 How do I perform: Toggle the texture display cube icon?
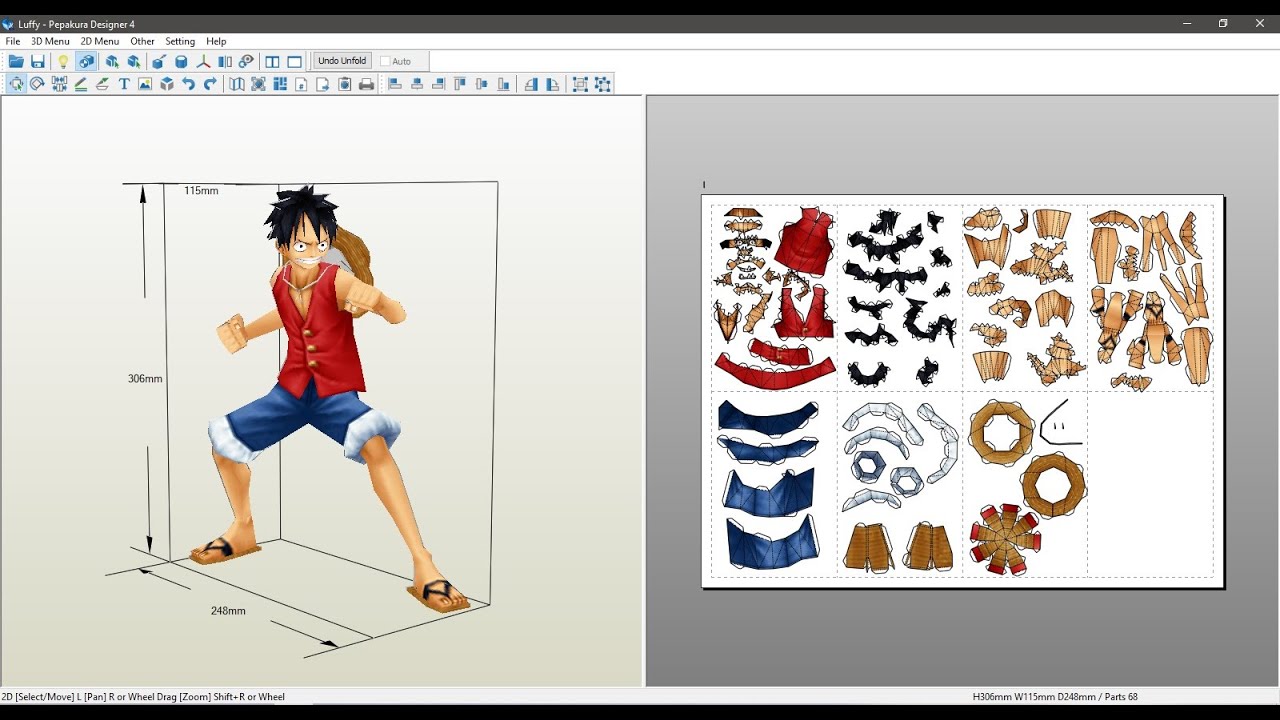[87, 61]
